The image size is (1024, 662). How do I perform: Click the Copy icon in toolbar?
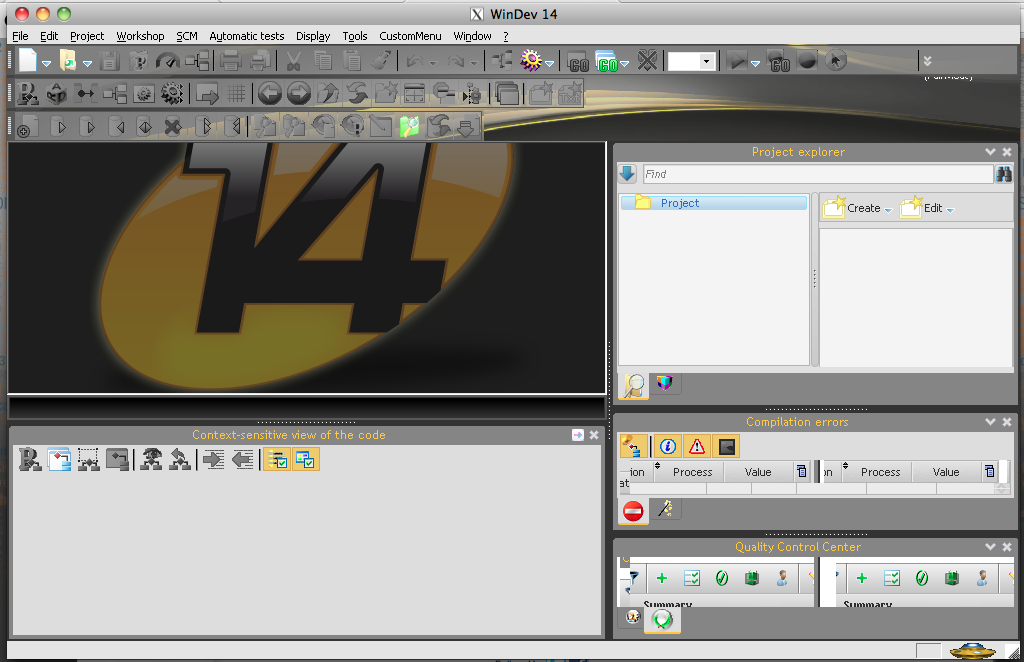pos(323,61)
